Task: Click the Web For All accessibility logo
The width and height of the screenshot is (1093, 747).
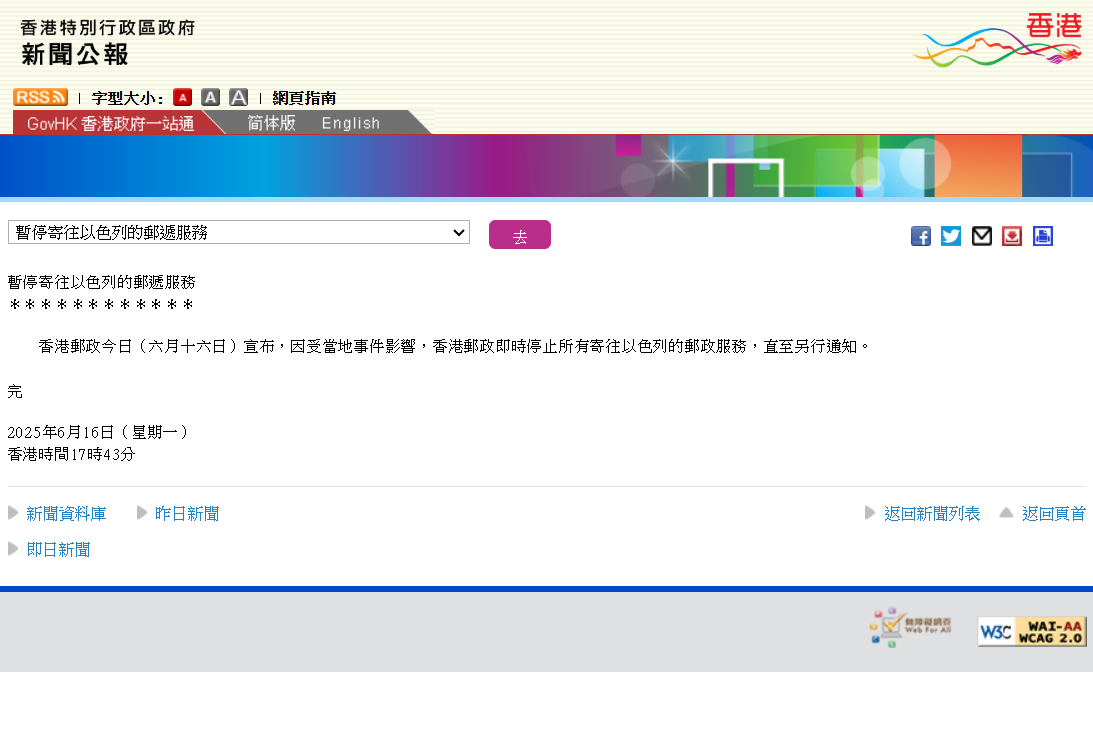Action: pos(910,628)
